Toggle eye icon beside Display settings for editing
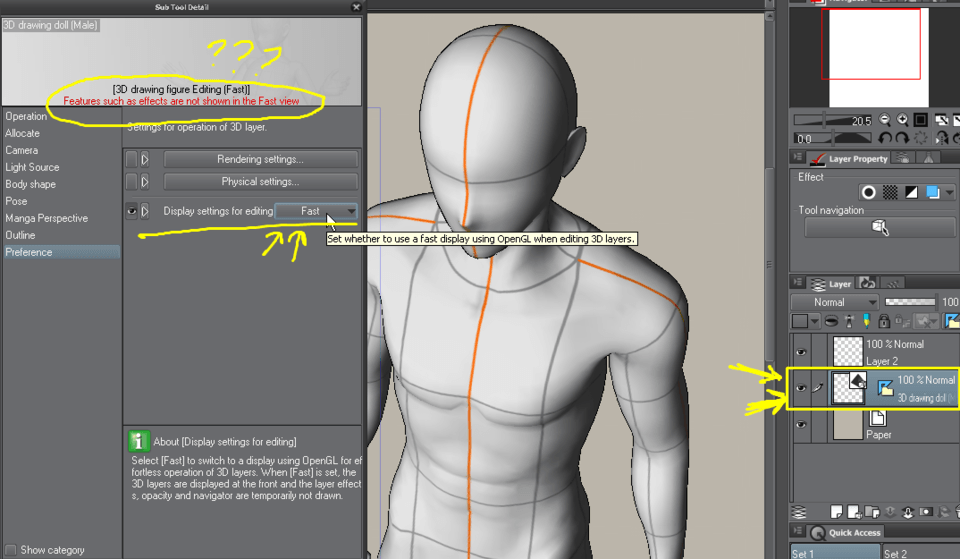The height and width of the screenshot is (559, 960). click(131, 211)
